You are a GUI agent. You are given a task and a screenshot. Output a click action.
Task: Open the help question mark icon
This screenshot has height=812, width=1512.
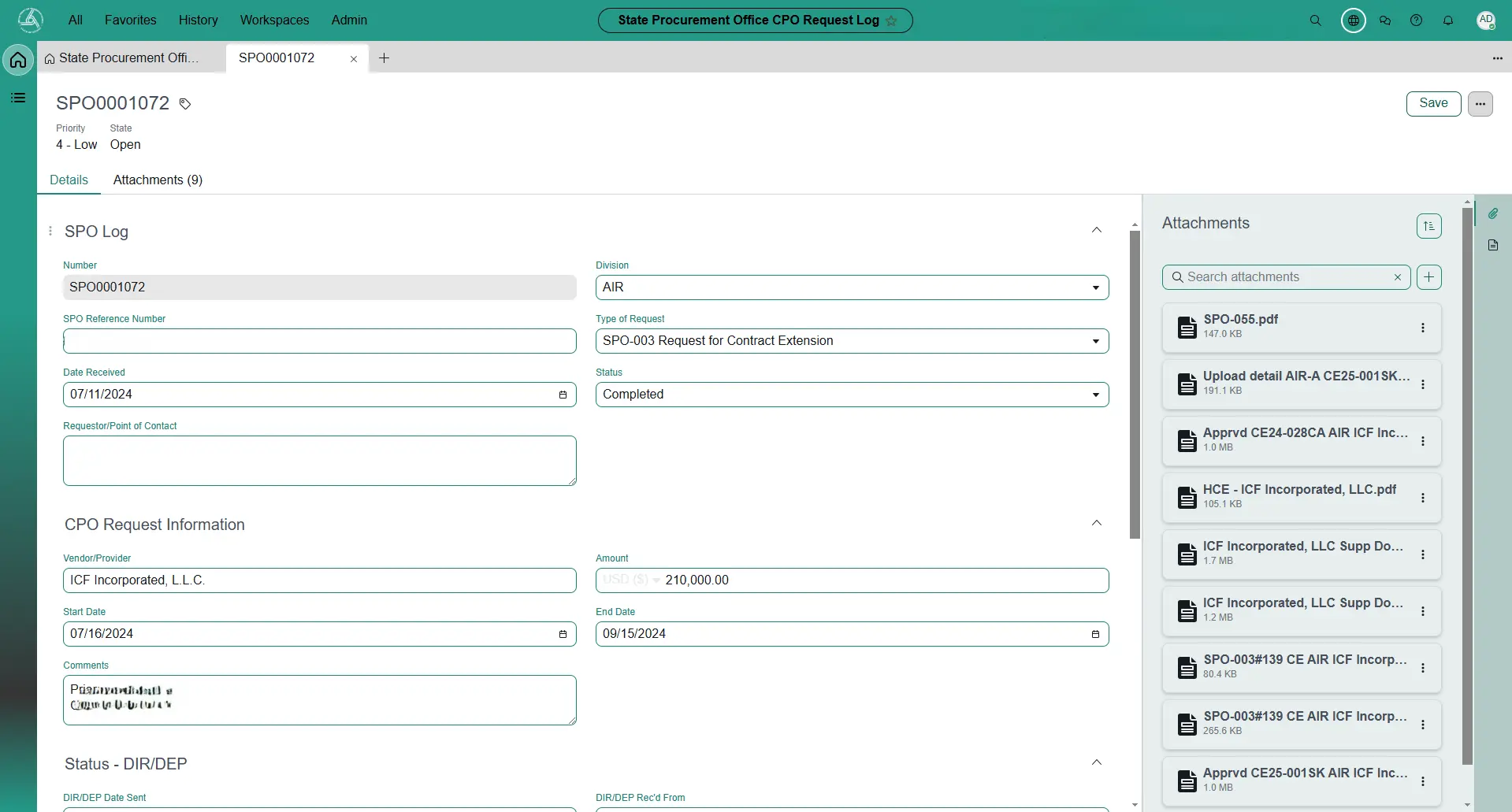(1417, 20)
